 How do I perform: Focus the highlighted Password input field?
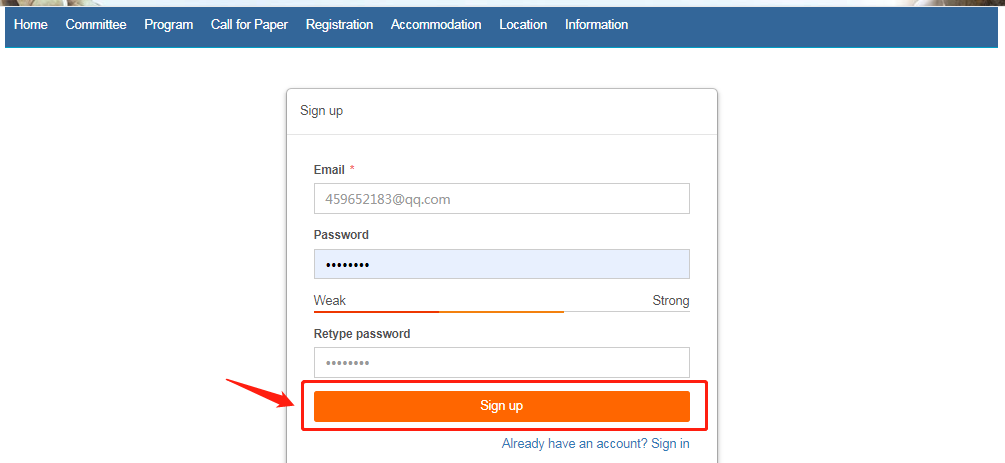tap(501, 264)
